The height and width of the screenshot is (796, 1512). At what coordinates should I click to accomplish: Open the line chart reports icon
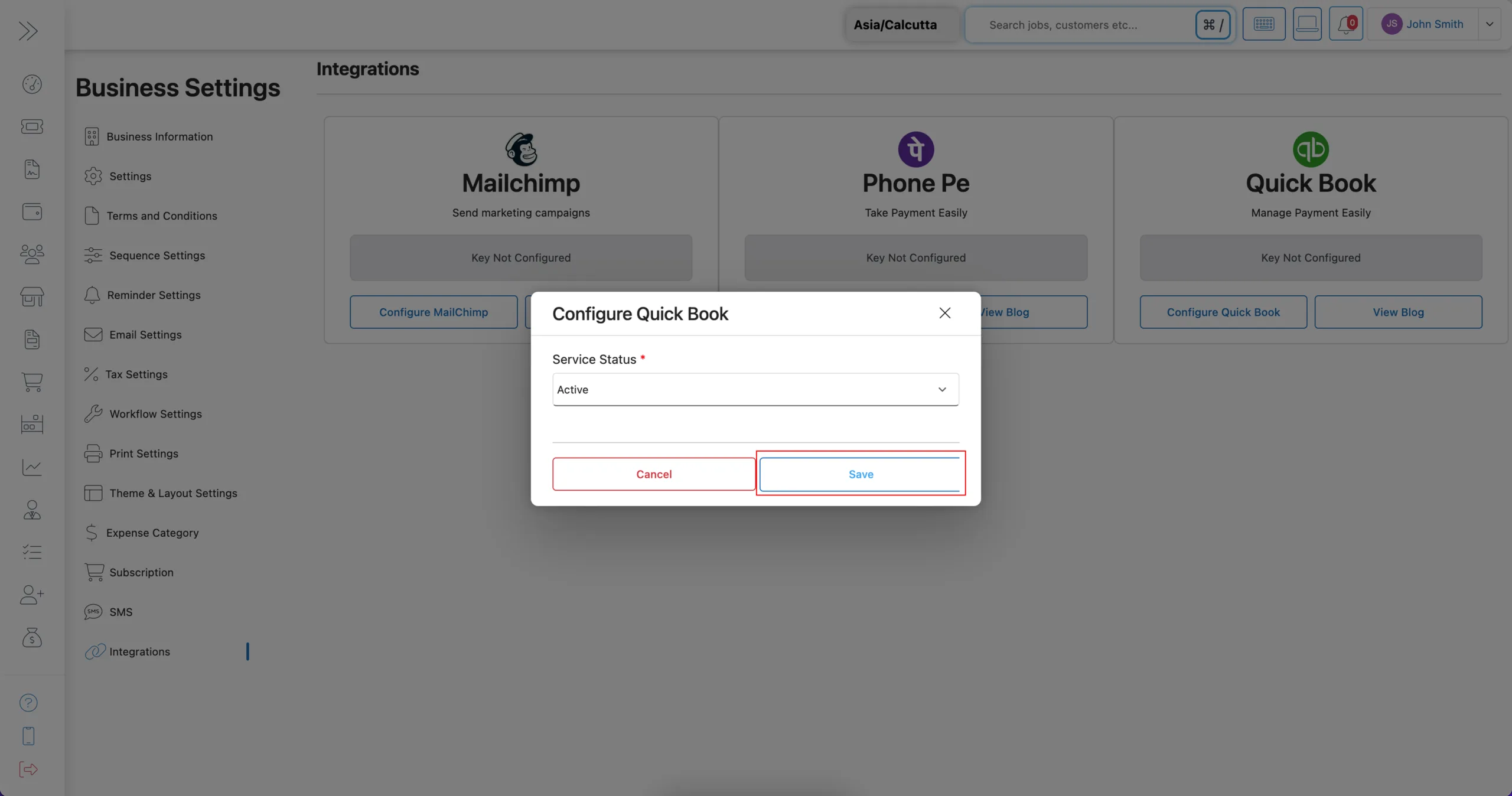click(32, 467)
